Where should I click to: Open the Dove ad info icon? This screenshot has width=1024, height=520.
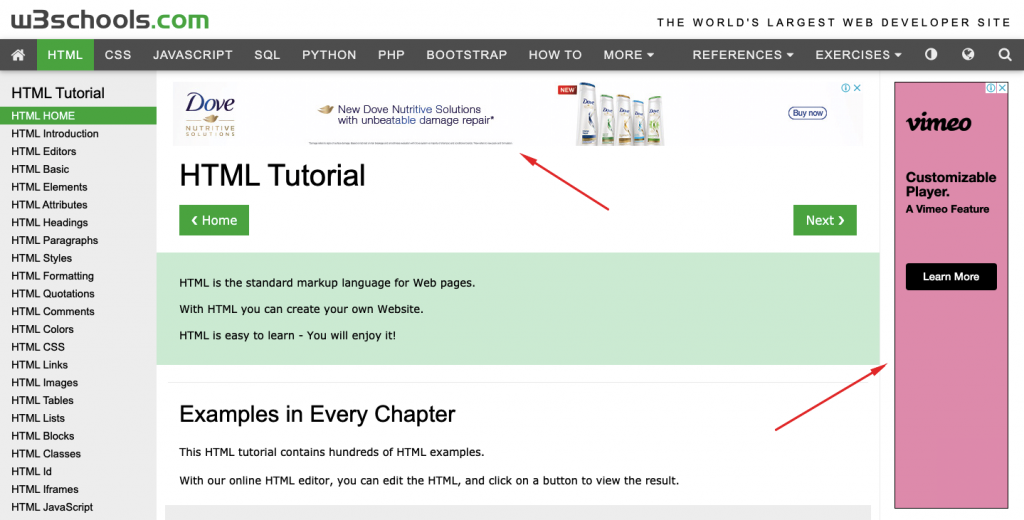(x=846, y=88)
